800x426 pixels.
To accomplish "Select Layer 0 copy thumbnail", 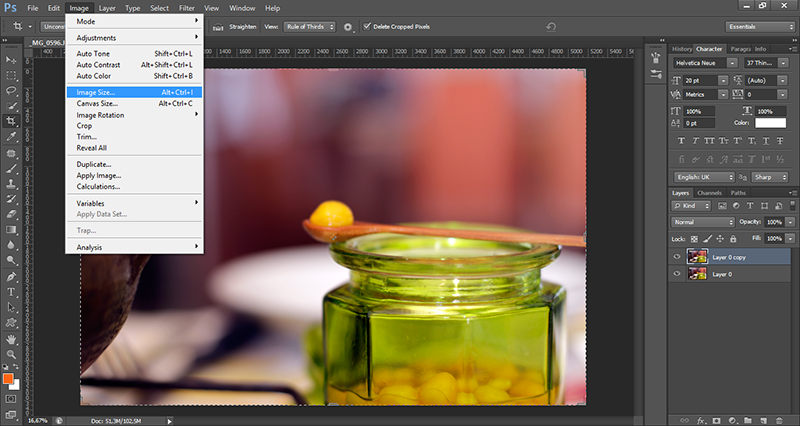I will (698, 256).
